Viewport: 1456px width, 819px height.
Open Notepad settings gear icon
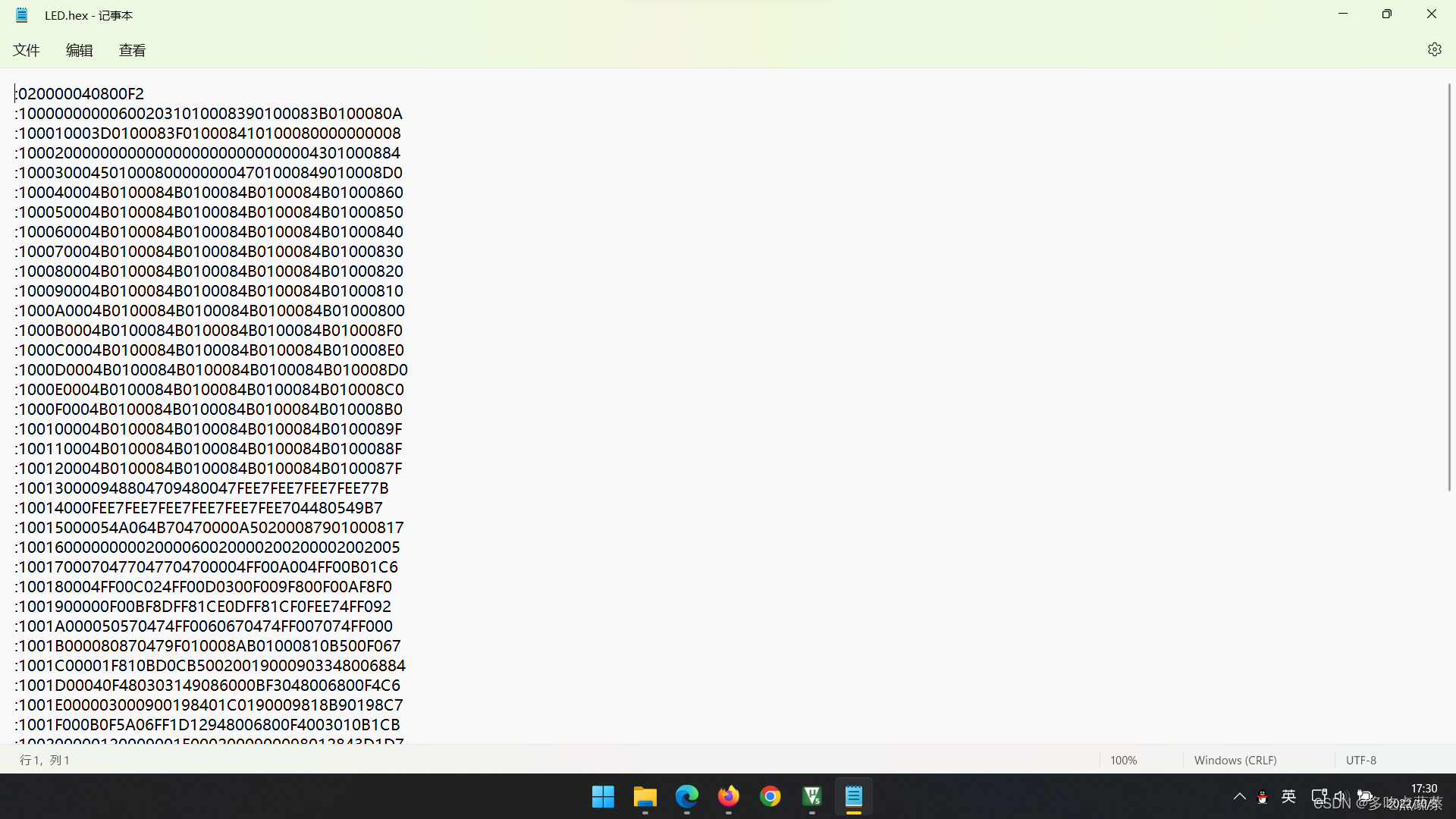pos(1434,49)
